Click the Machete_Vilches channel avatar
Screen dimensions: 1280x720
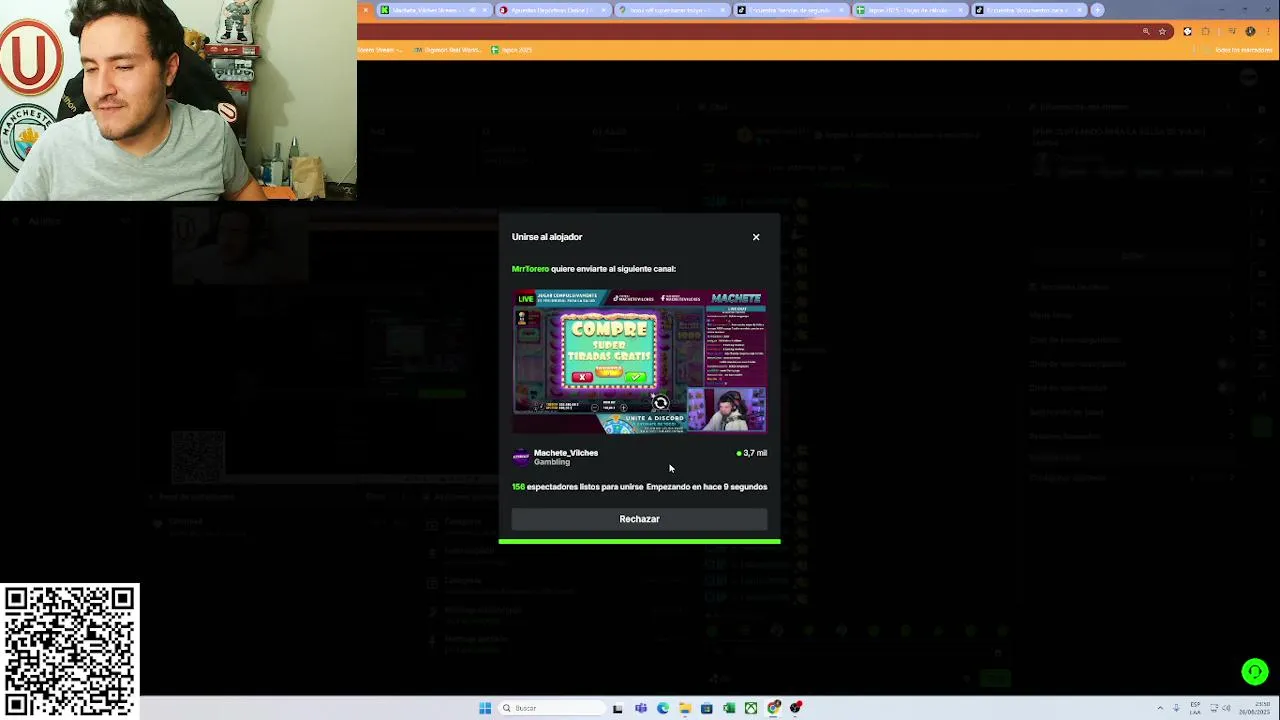[521, 457]
